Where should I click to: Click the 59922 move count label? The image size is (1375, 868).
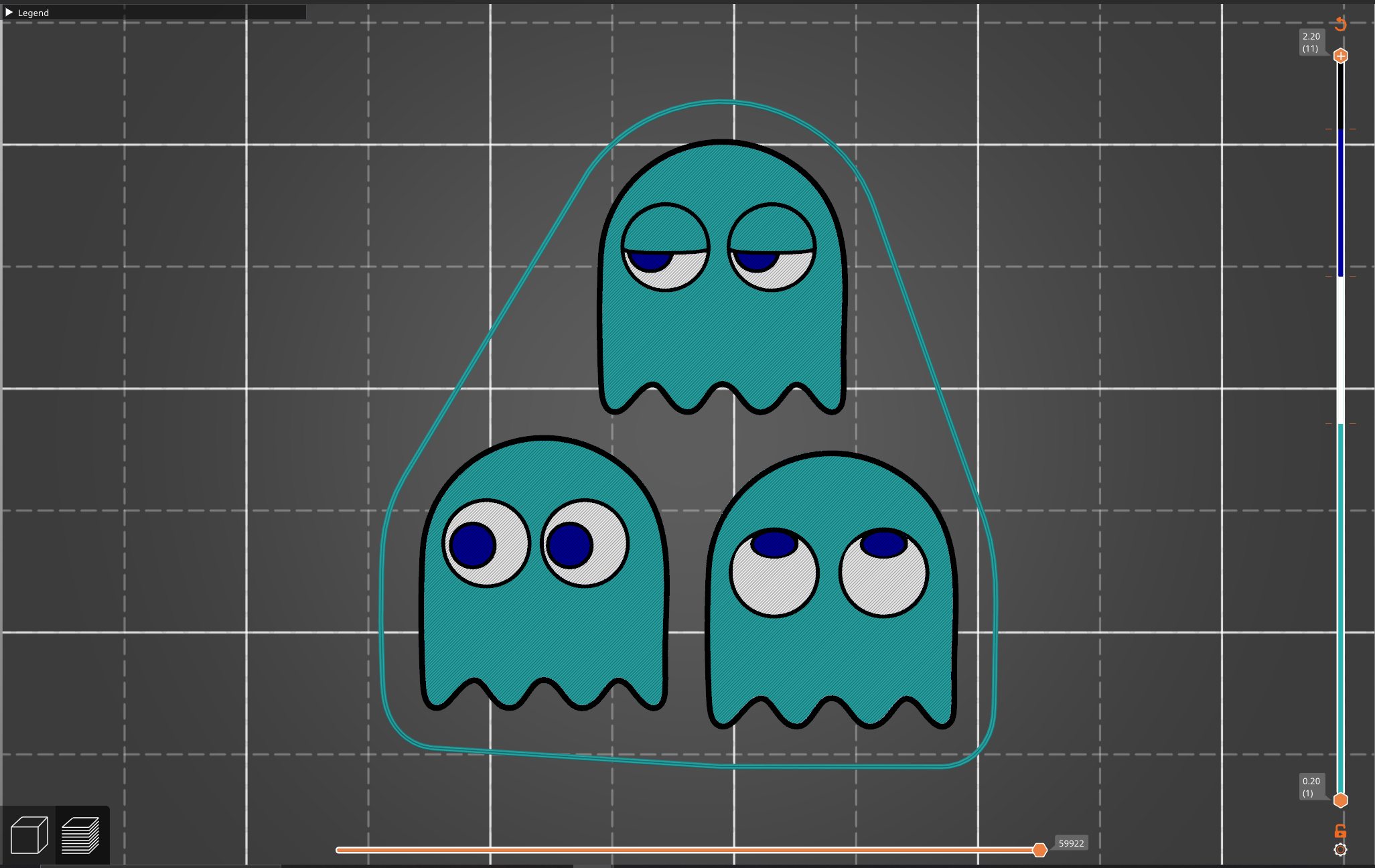point(1071,843)
